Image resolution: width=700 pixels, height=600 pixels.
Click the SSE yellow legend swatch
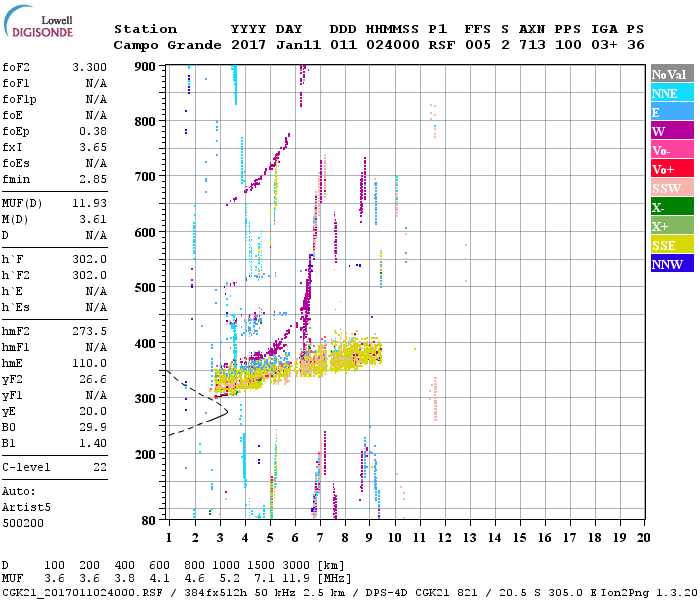(672, 245)
